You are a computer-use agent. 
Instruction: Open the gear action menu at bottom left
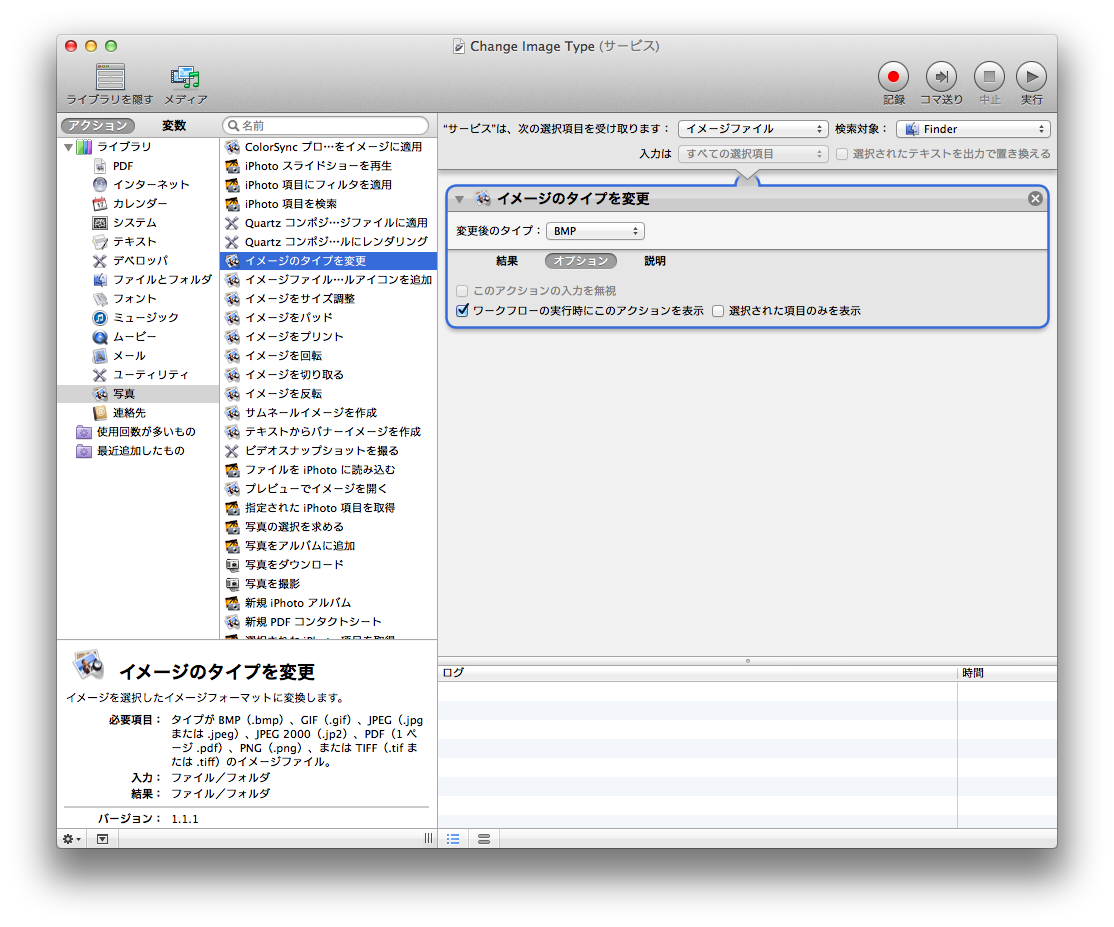72,839
